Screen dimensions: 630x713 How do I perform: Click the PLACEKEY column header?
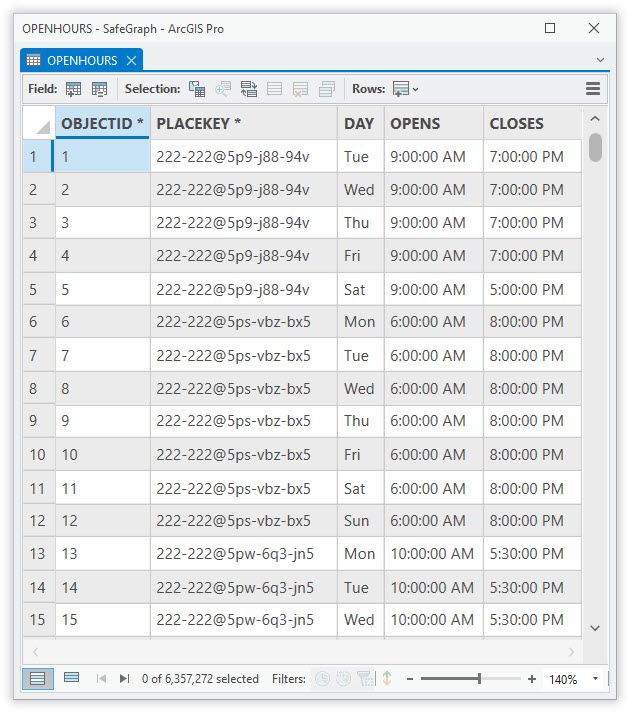(x=244, y=123)
